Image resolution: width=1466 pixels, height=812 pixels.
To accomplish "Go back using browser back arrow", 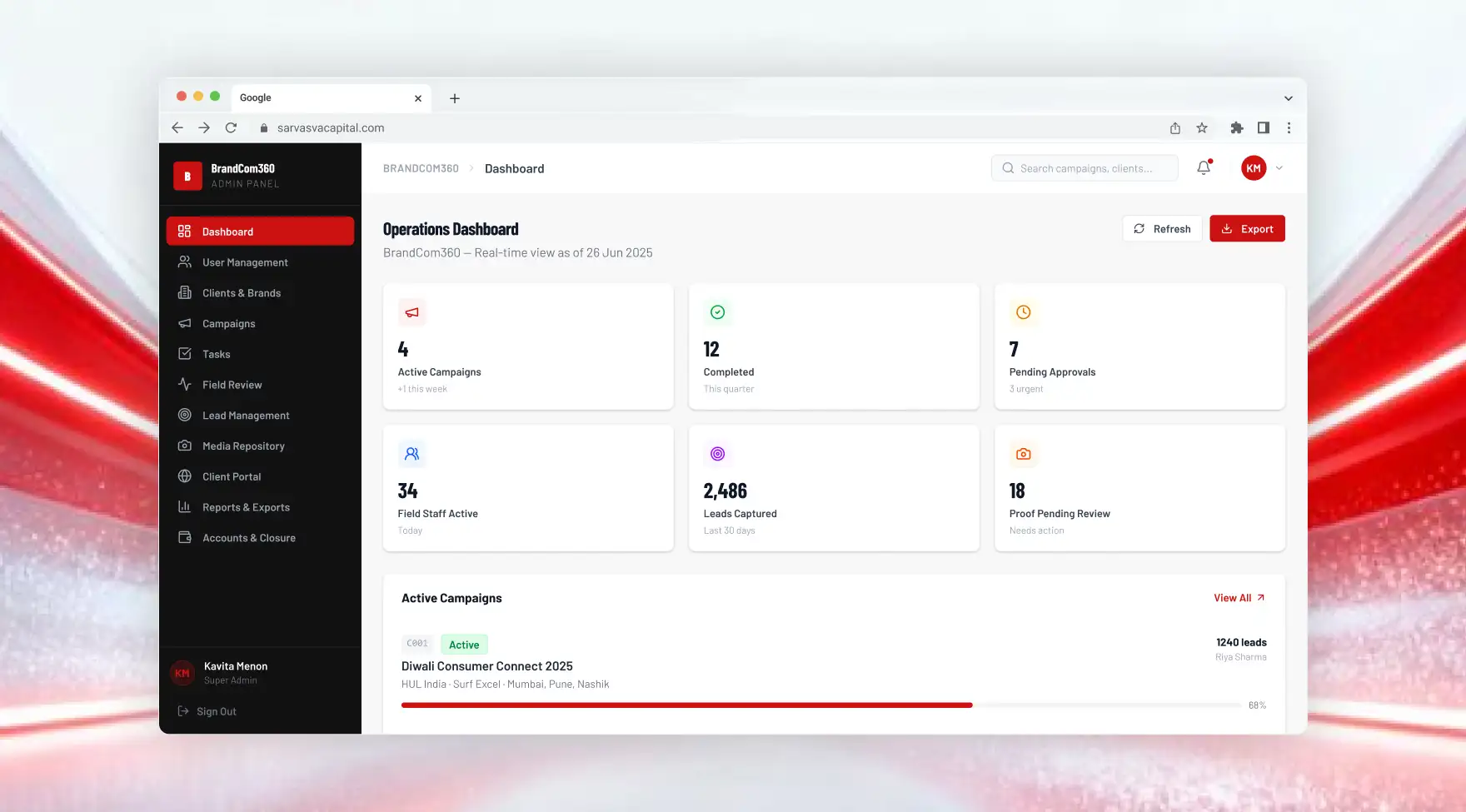I will [177, 127].
